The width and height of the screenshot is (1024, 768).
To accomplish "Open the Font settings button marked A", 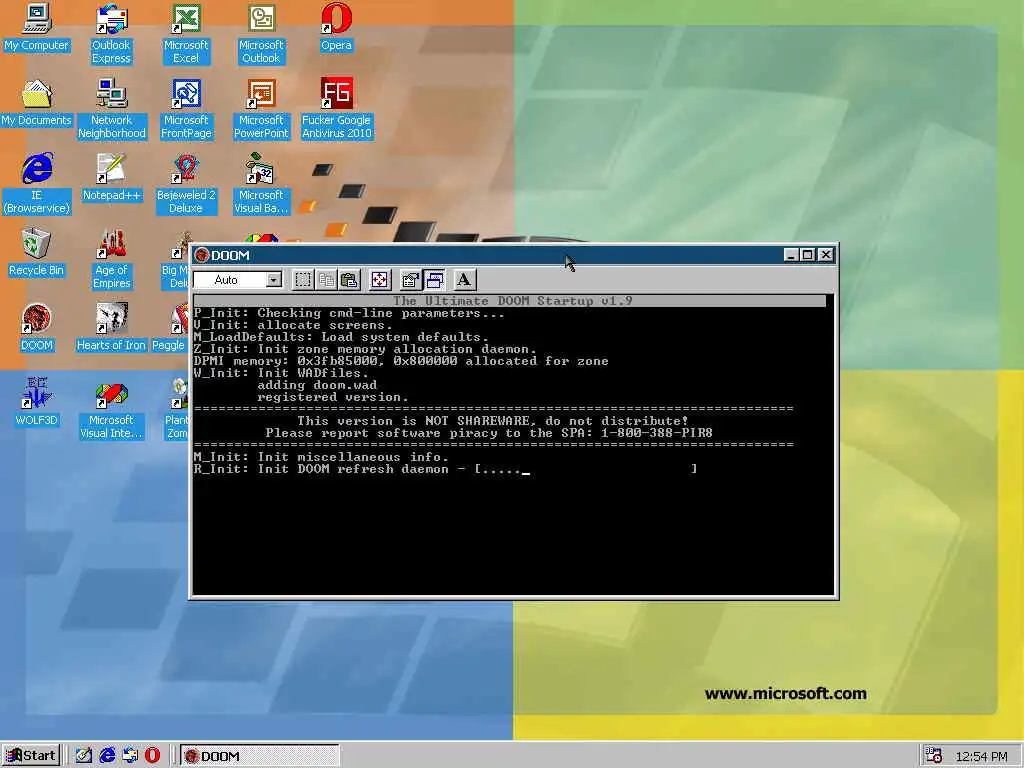I will (x=464, y=280).
